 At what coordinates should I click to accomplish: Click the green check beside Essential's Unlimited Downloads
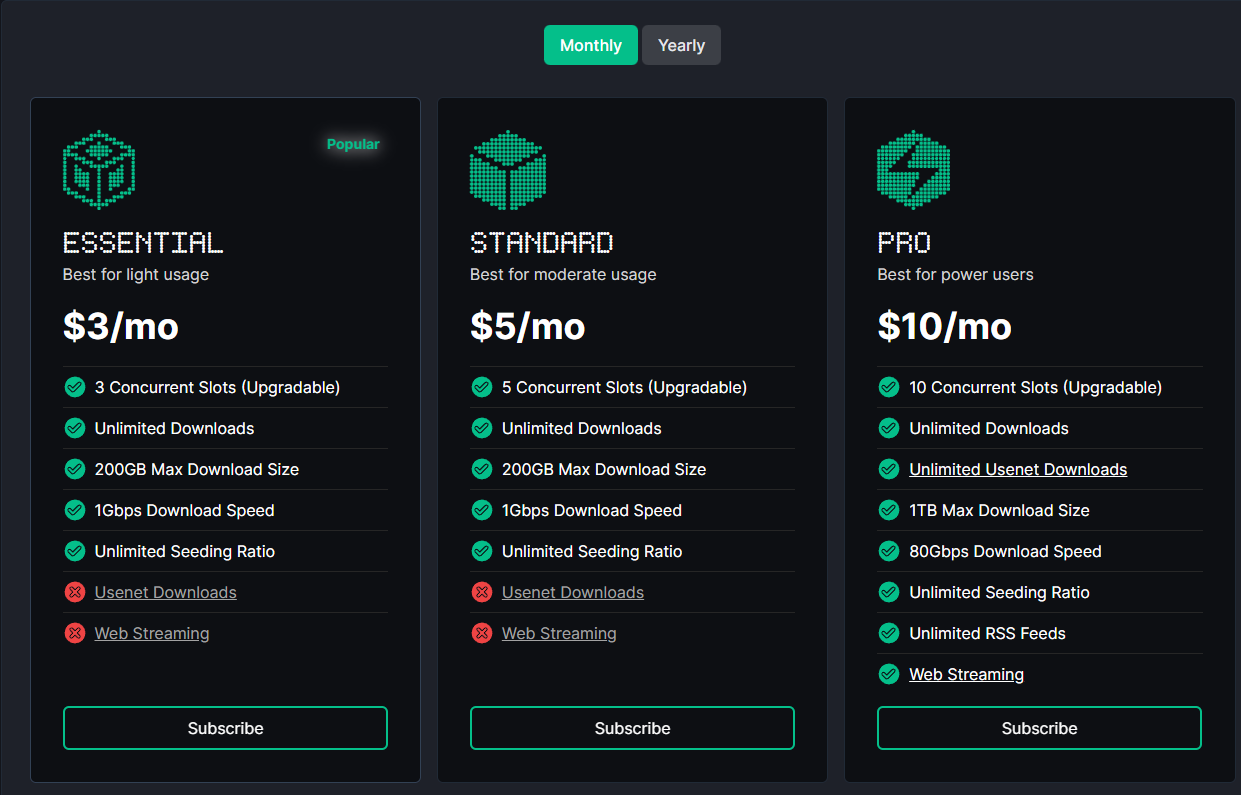click(75, 428)
